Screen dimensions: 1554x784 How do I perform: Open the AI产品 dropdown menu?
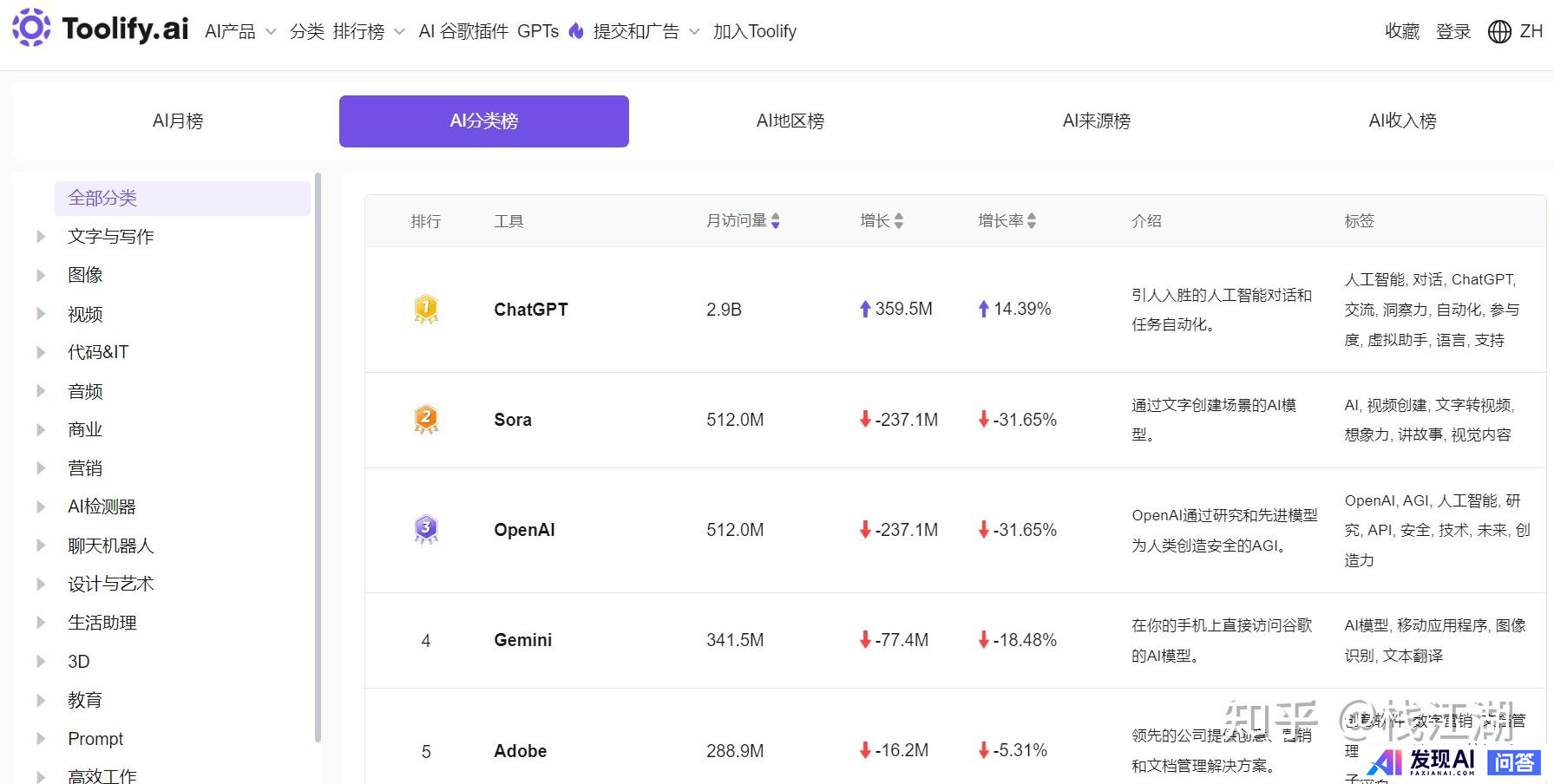point(240,31)
